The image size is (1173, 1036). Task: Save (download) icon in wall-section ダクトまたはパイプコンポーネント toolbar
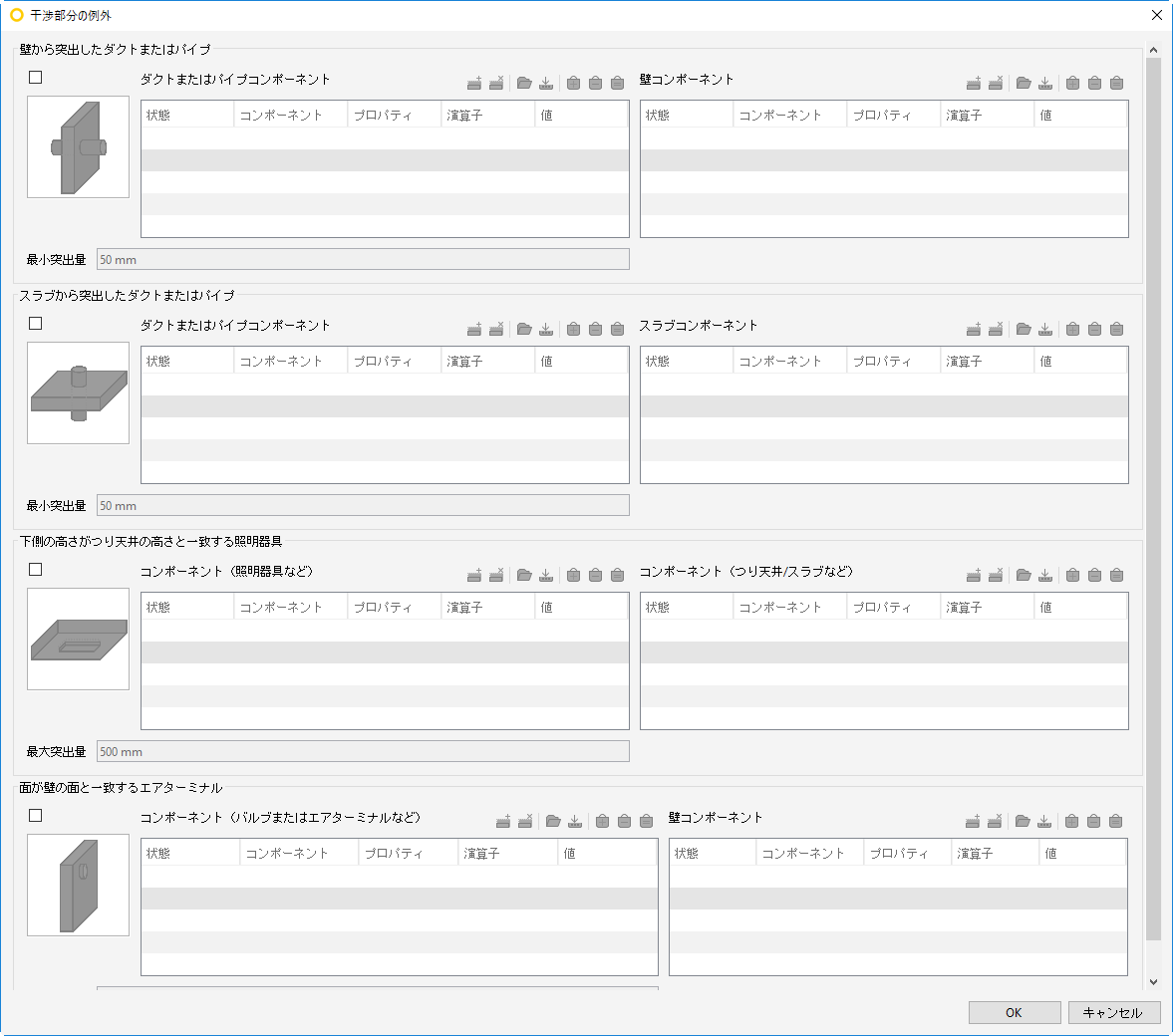[546, 83]
